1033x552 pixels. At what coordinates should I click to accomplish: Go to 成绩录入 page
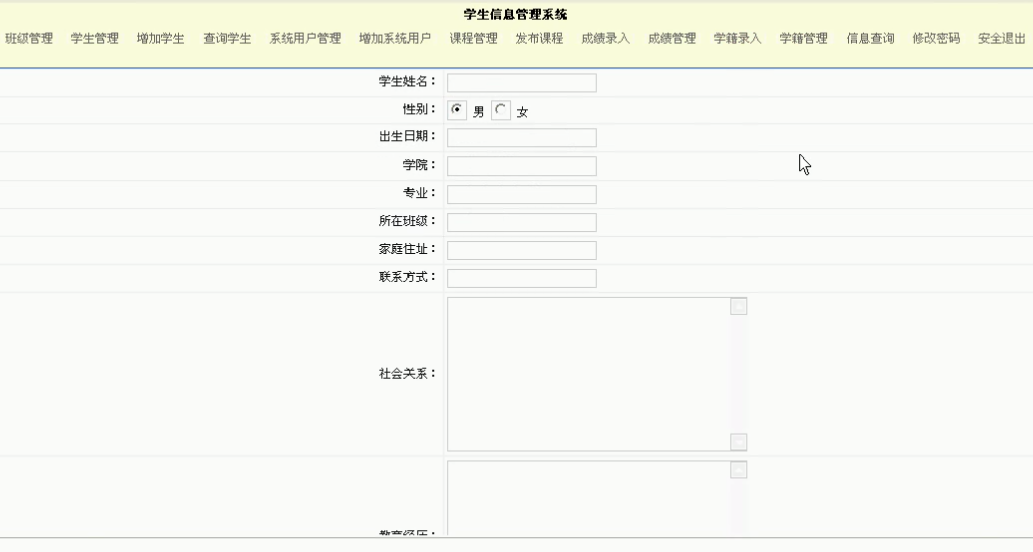tap(605, 38)
